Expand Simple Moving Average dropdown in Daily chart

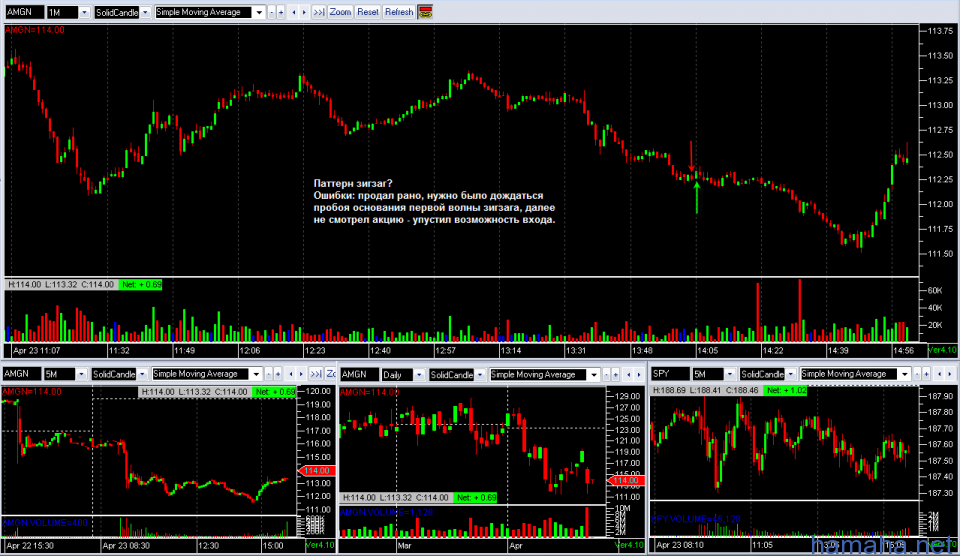[594, 375]
